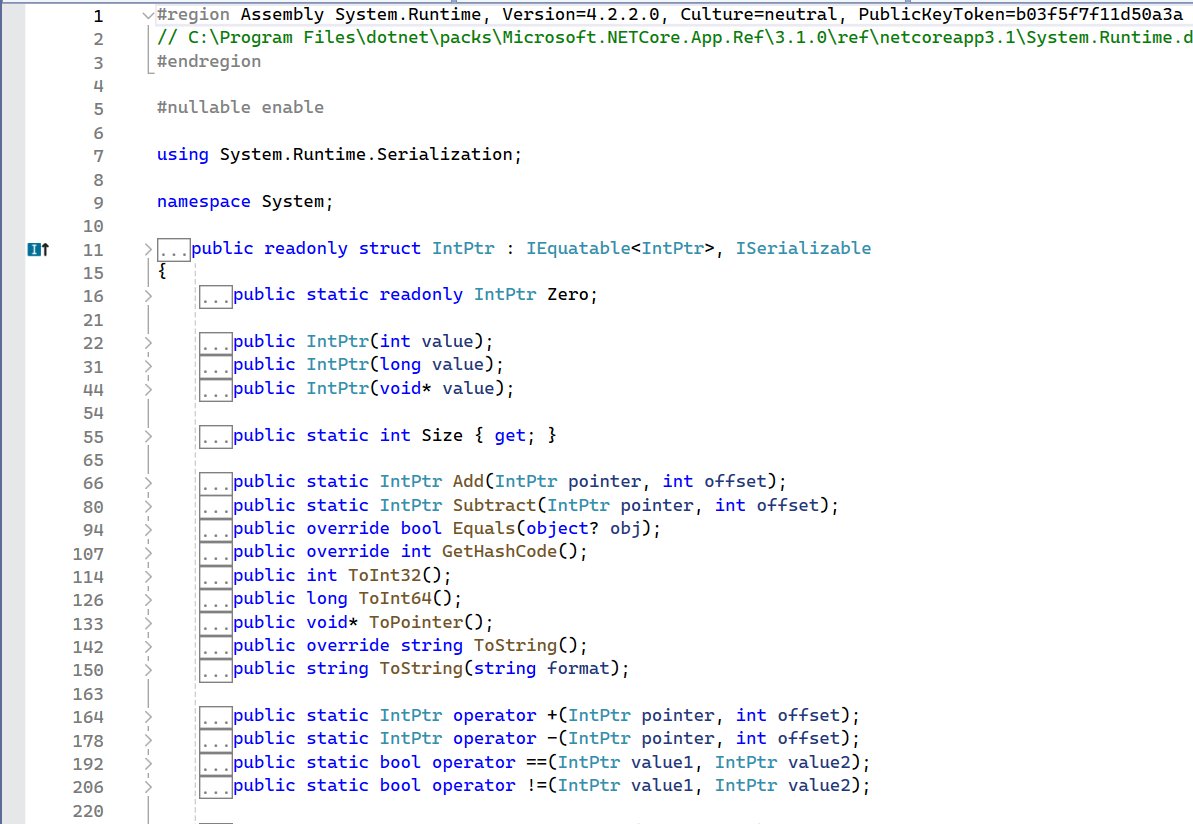The height and width of the screenshot is (824, 1193).
Task: Click the ellipsis box before ToString(string format)
Action: pyautogui.click(x=216, y=670)
